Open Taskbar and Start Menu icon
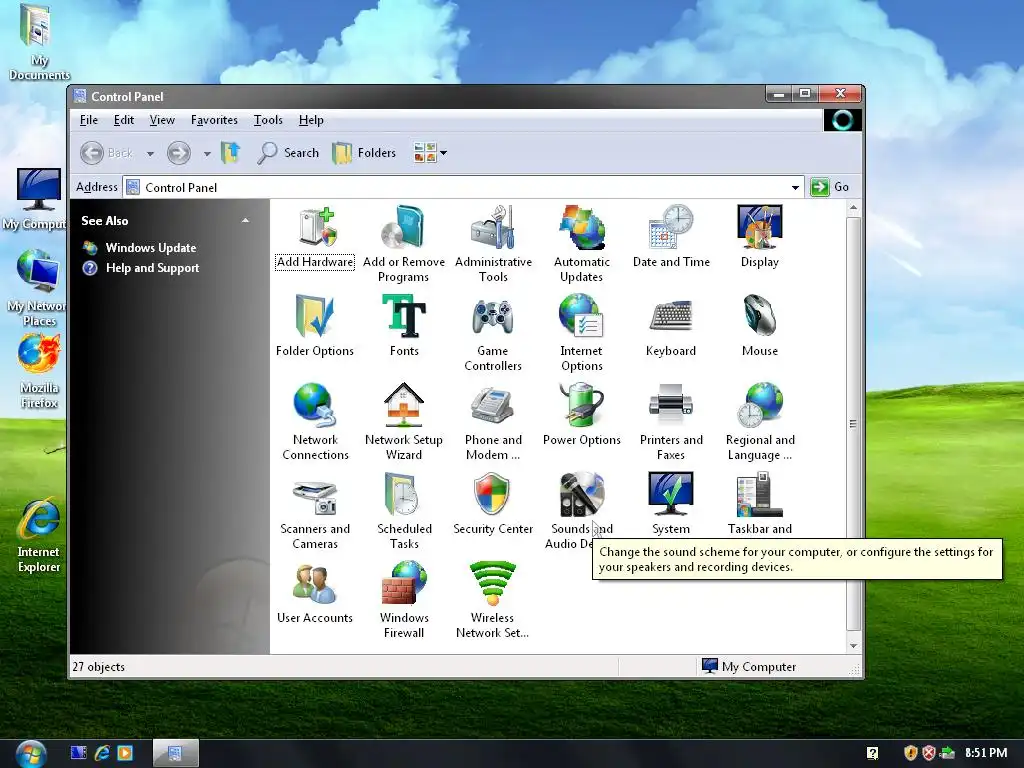1024x768 pixels. click(760, 504)
